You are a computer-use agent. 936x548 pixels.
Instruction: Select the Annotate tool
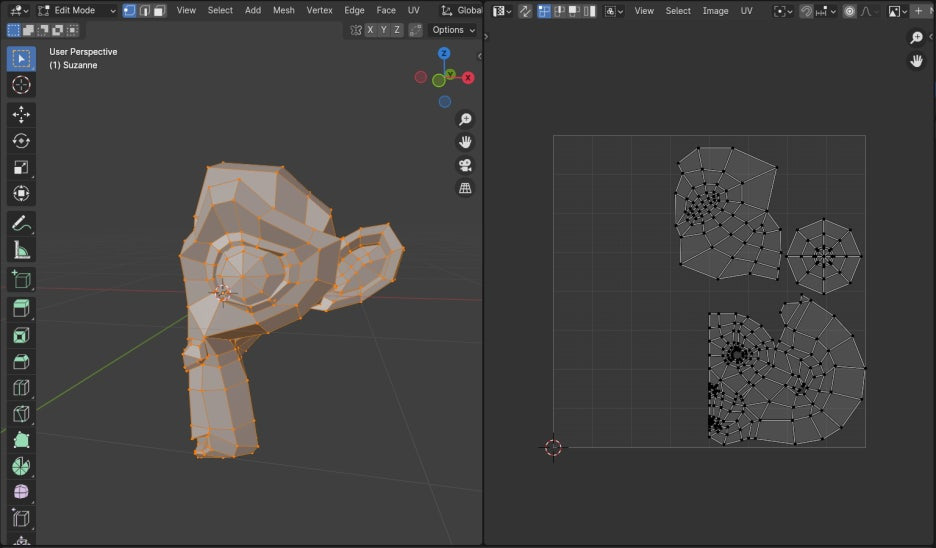click(21, 224)
